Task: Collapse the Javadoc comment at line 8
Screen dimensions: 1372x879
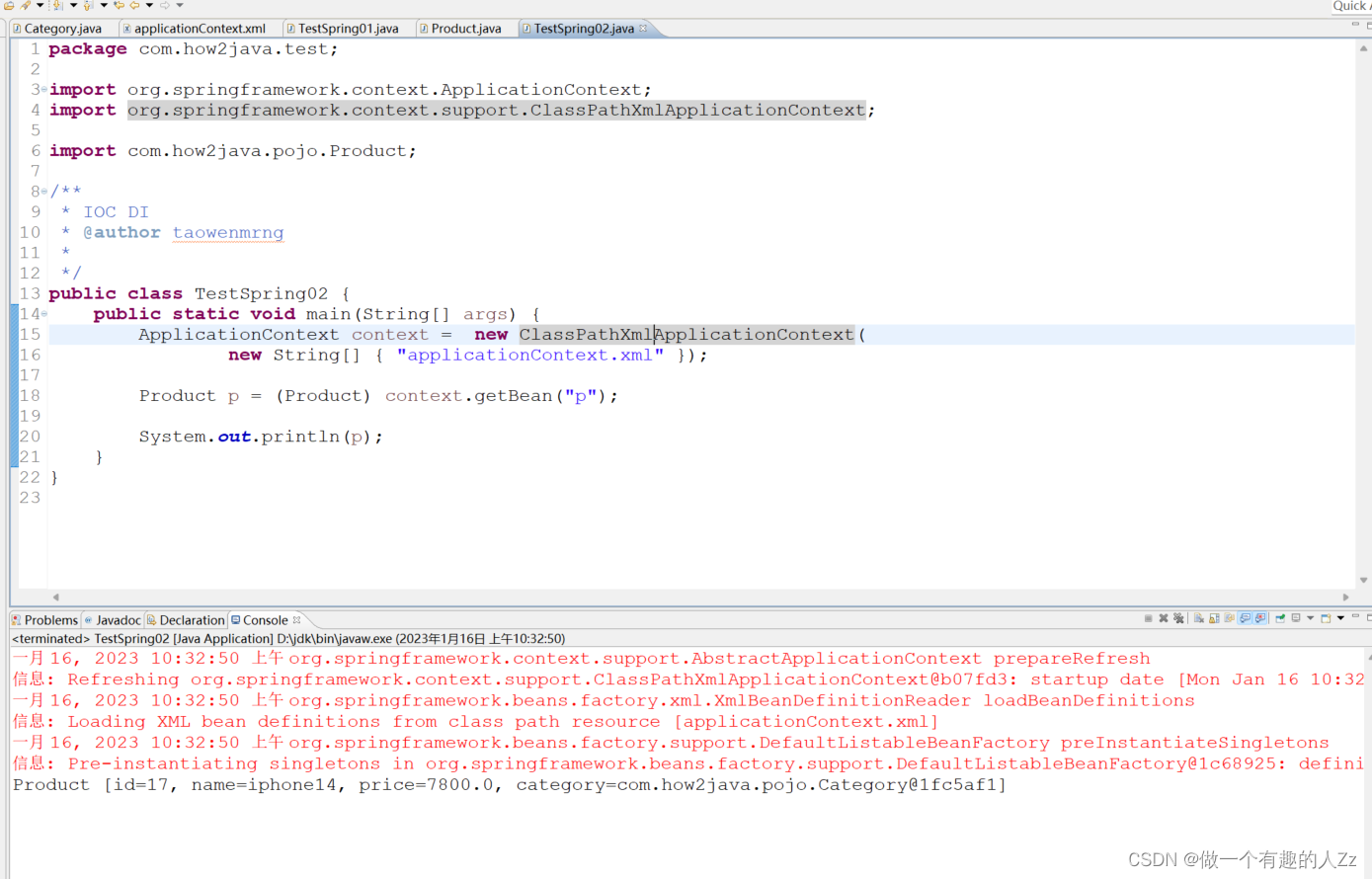Action: coord(44,192)
